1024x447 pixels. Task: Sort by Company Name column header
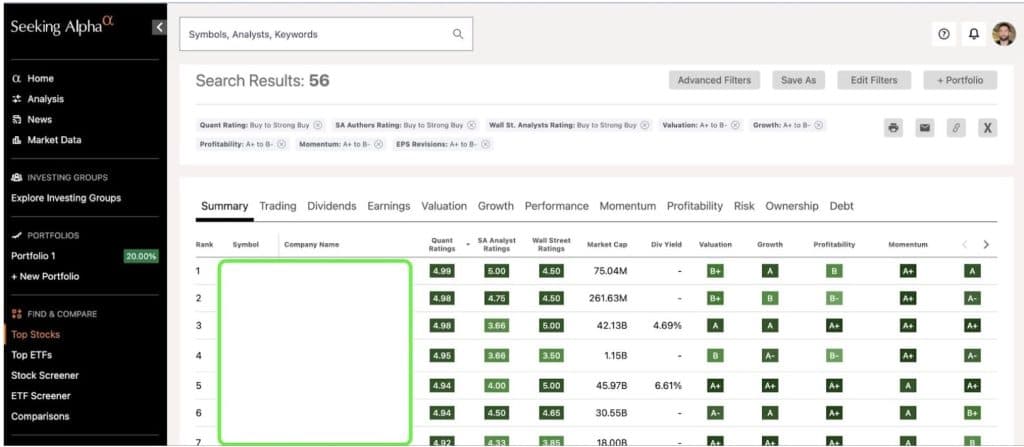pos(312,244)
